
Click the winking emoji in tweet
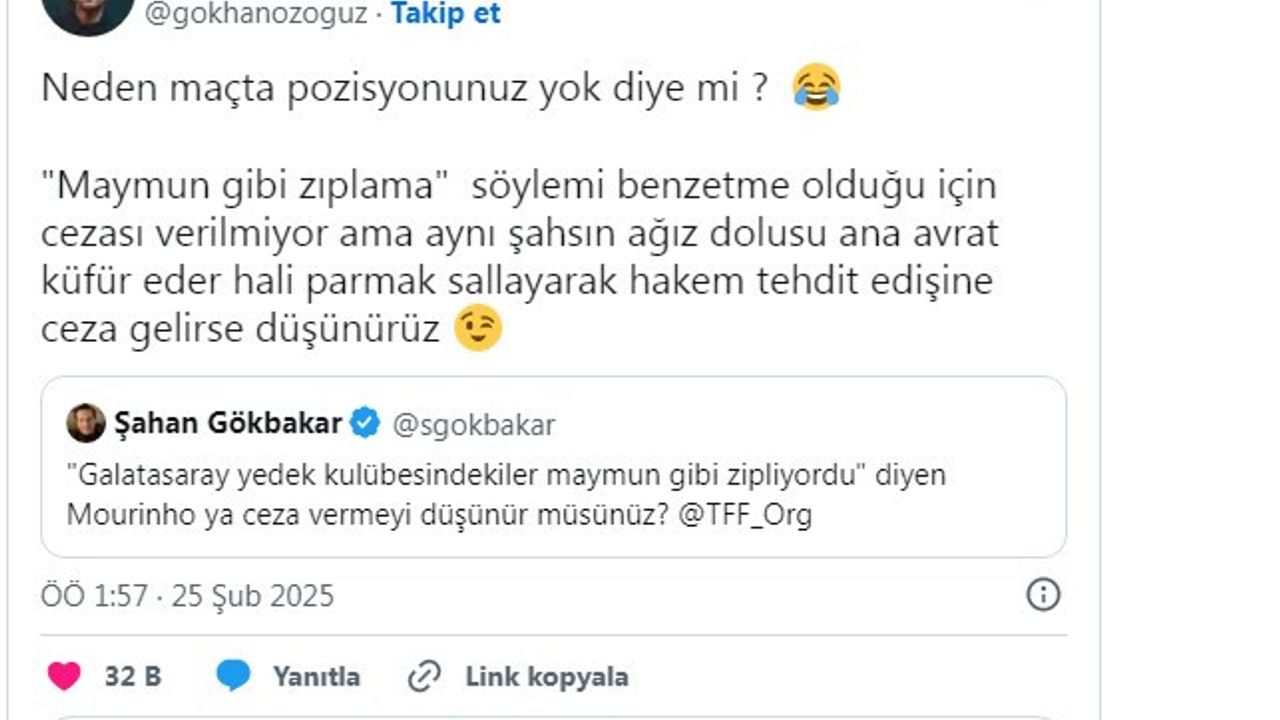477,329
